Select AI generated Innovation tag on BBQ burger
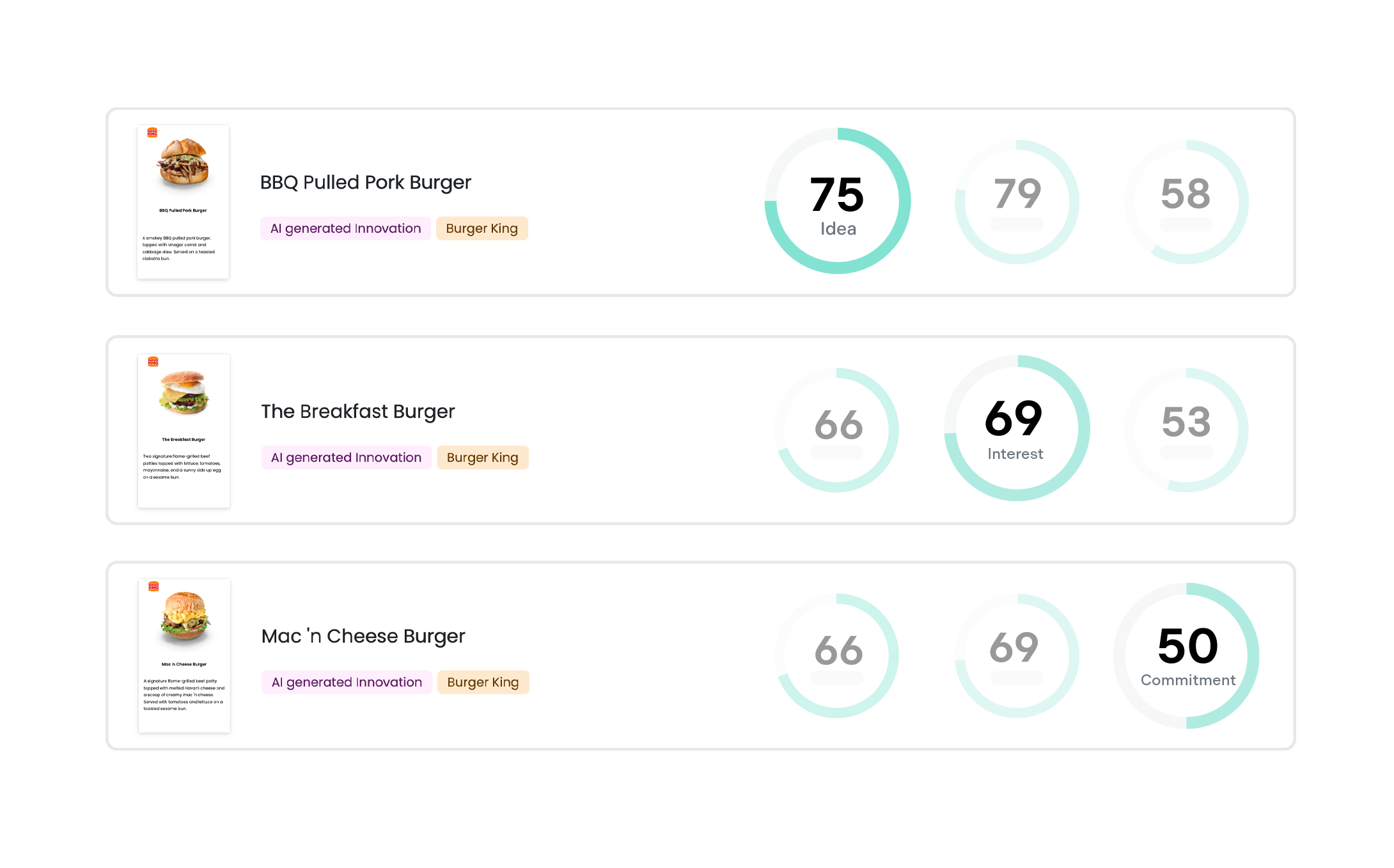Viewport: 1394px width, 868px height. (345, 229)
